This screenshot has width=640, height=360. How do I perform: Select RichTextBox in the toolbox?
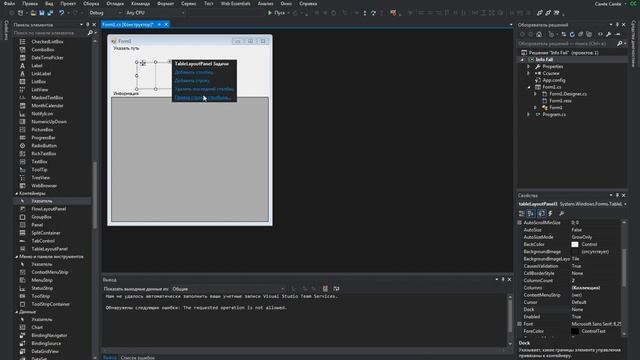click(x=44, y=154)
